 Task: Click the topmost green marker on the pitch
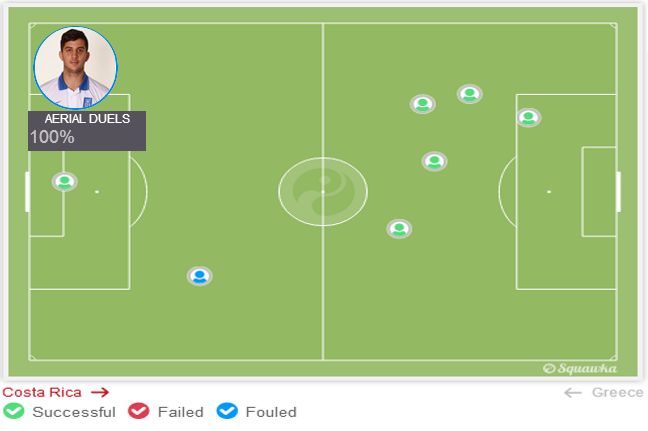coord(470,94)
